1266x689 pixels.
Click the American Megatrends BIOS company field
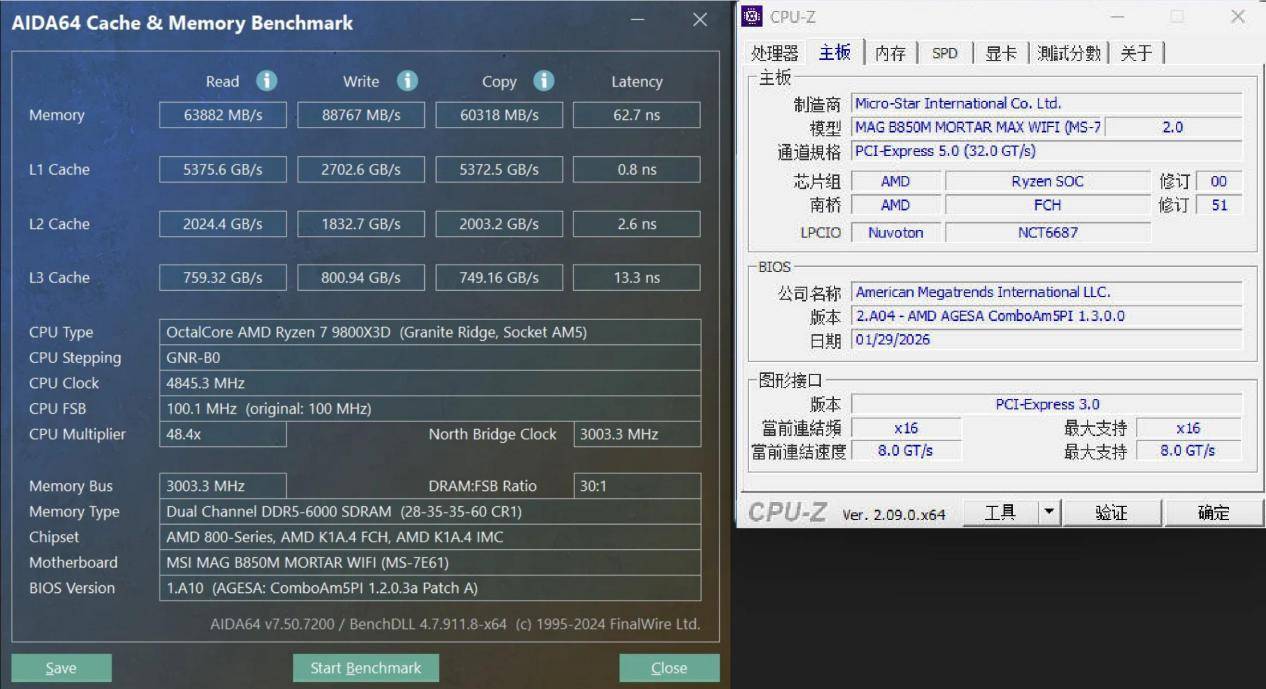pos(1046,292)
